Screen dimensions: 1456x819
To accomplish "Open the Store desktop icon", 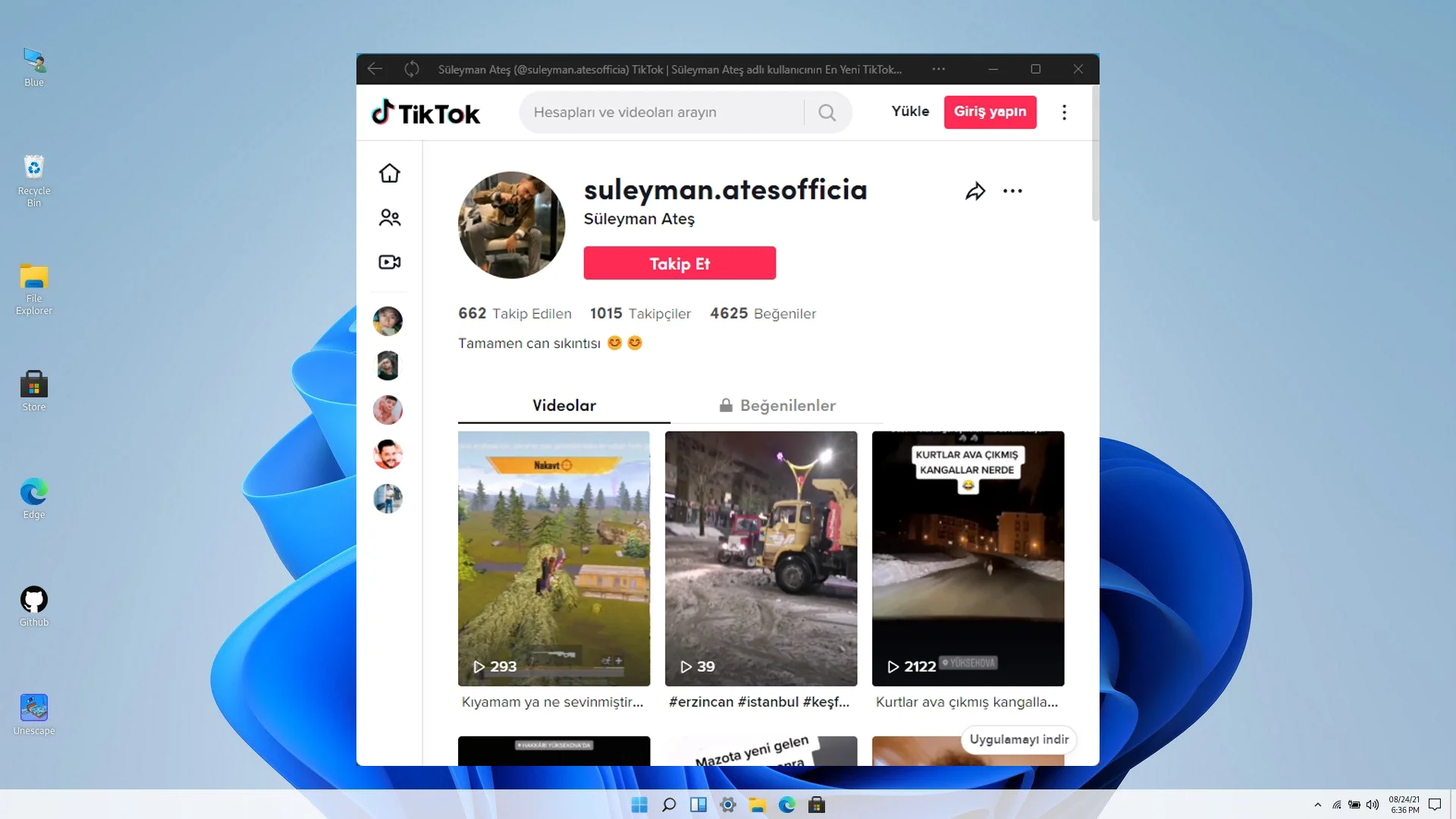I will [x=33, y=391].
